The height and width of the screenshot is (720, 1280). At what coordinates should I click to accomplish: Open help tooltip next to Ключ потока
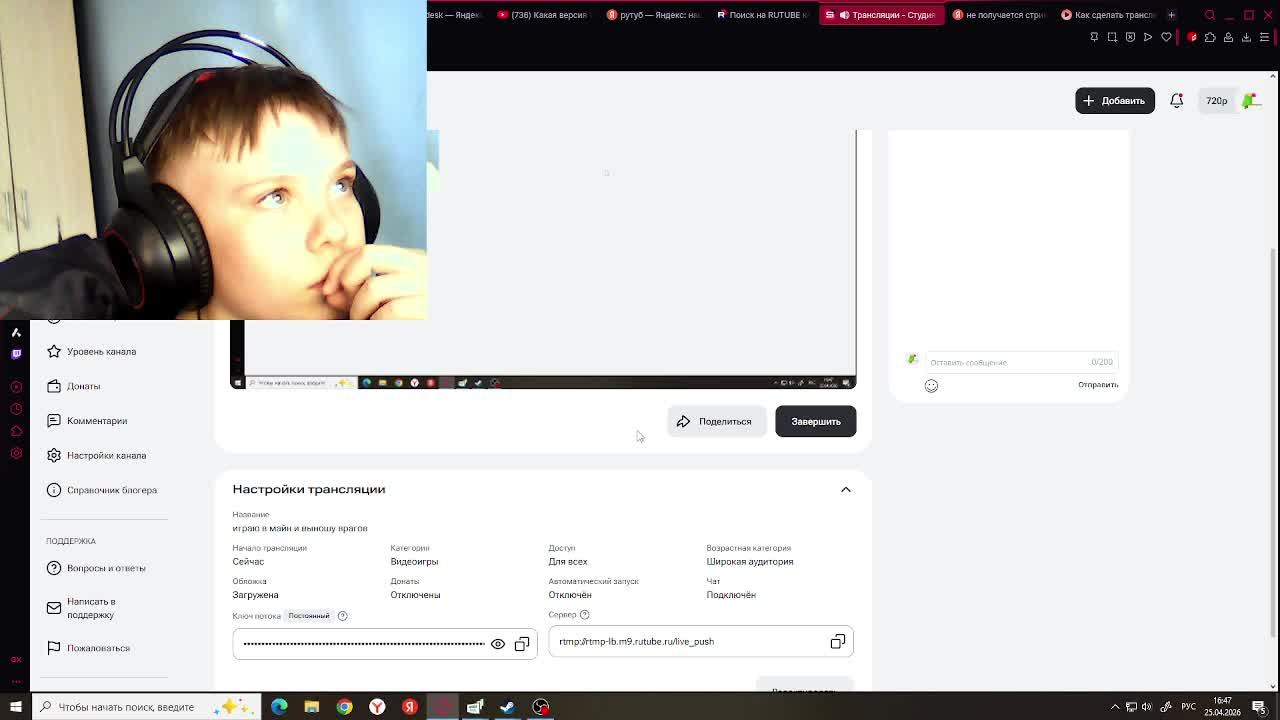tap(342, 616)
